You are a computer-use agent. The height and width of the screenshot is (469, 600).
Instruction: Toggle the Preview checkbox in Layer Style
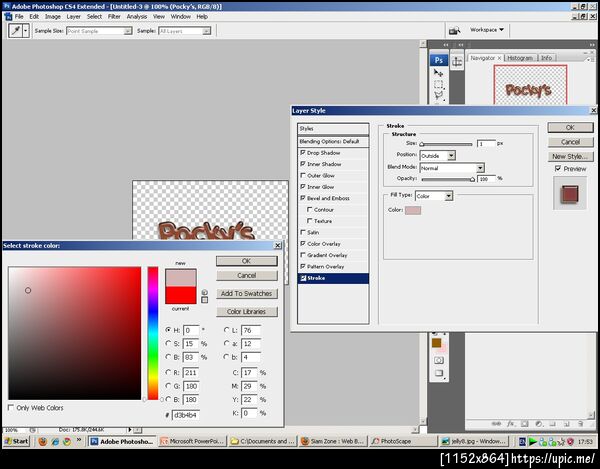pos(558,168)
